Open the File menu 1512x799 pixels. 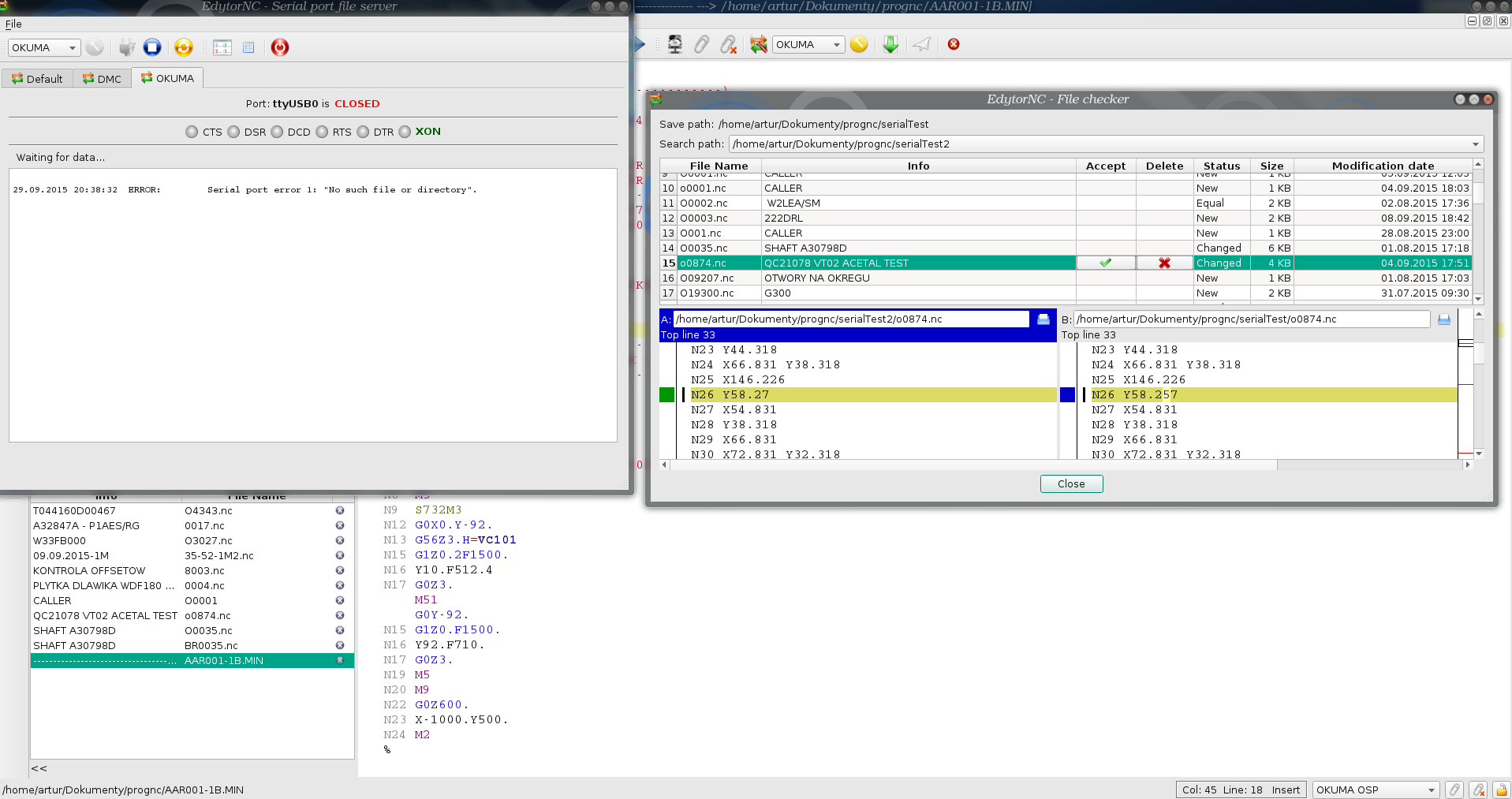coord(13,24)
